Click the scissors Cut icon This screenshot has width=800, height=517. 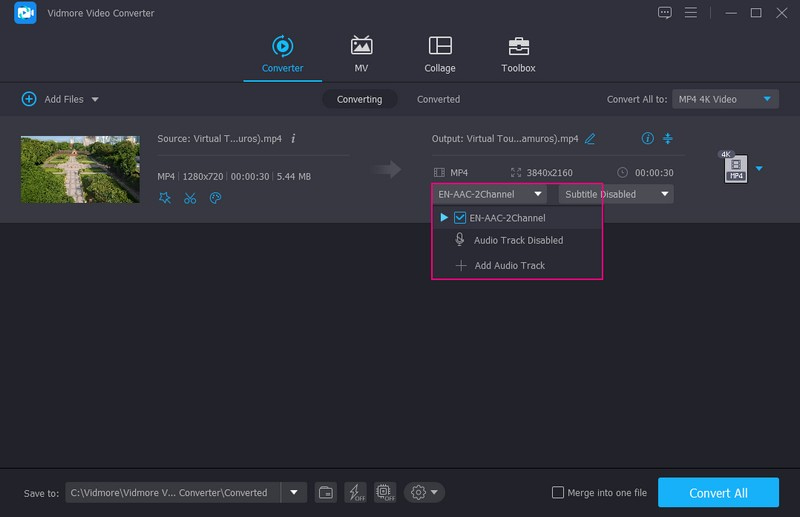coord(190,198)
